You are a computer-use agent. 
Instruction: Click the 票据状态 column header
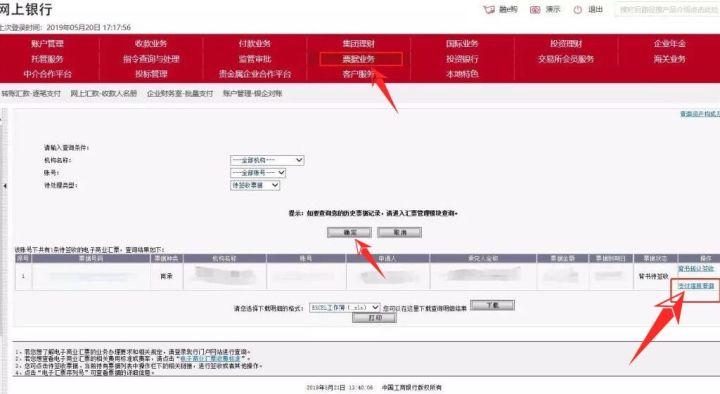click(655, 259)
